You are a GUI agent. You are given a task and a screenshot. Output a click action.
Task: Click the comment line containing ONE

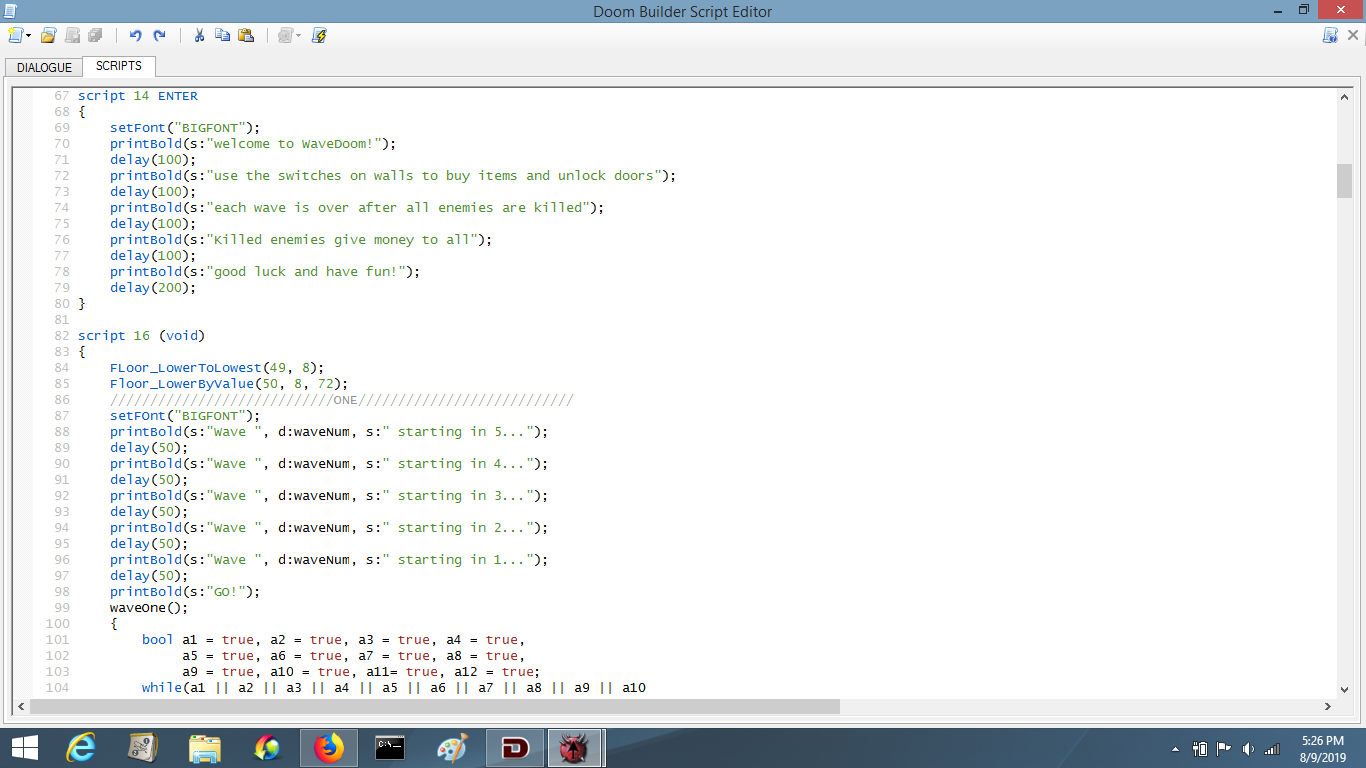tap(341, 400)
